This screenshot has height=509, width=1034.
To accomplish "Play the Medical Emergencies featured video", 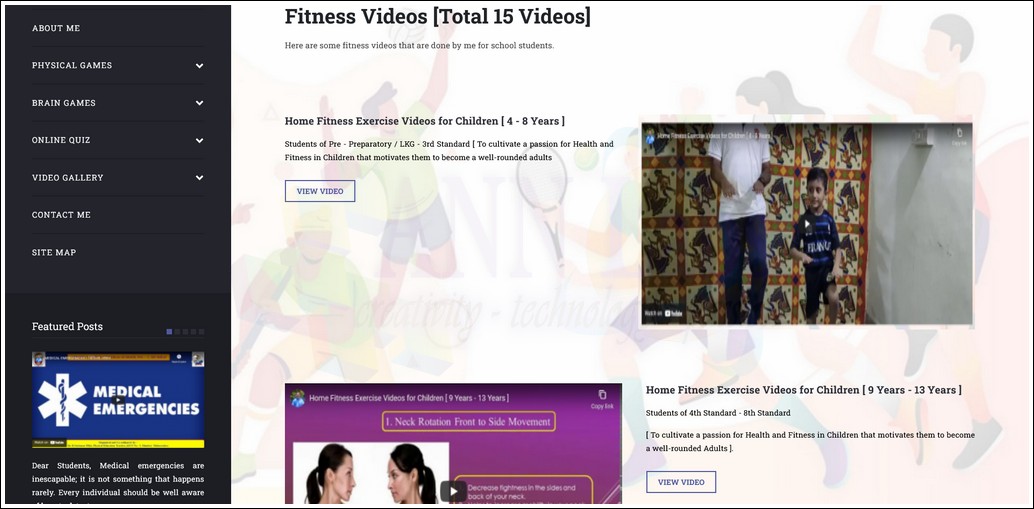I will (118, 400).
